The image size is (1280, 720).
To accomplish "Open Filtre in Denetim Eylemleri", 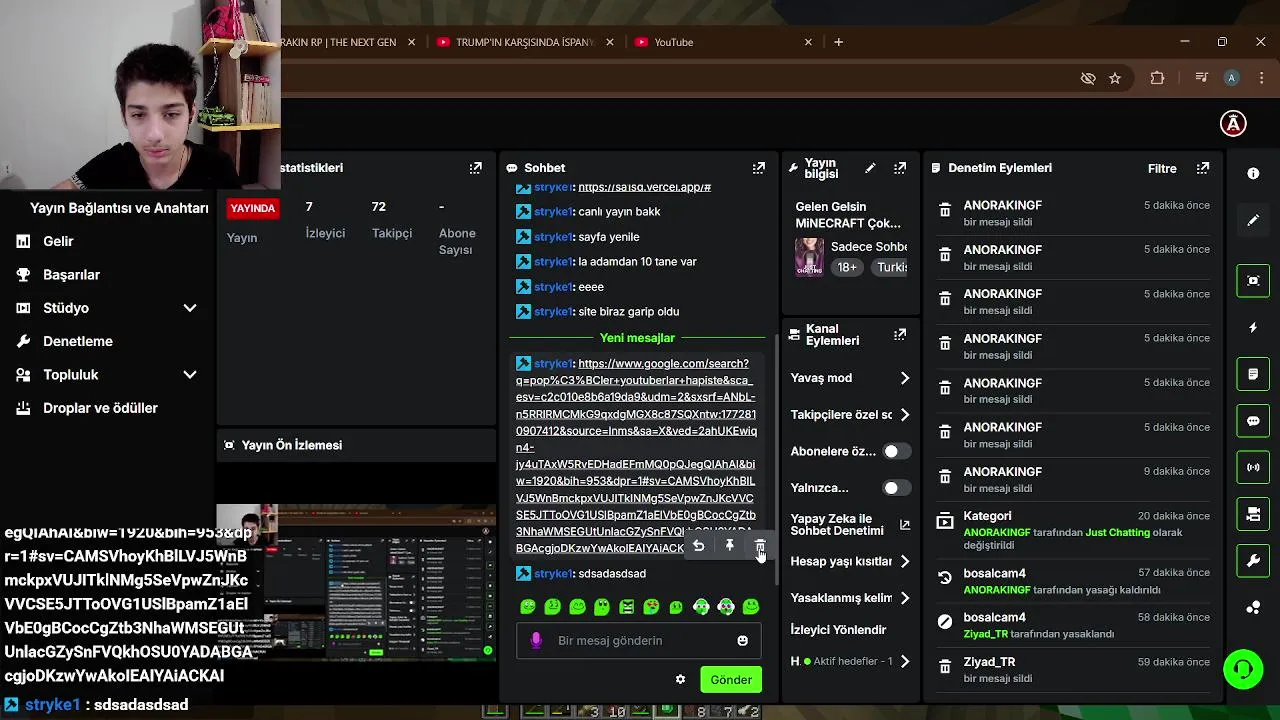I will [1162, 168].
